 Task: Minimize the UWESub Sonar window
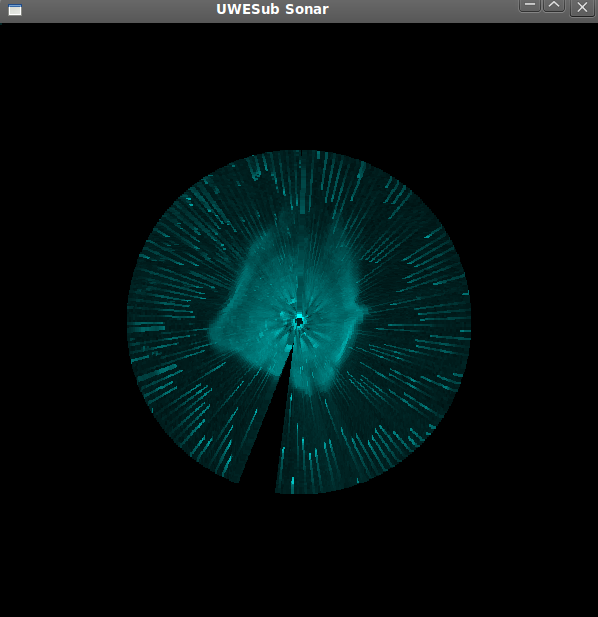[530, 6]
